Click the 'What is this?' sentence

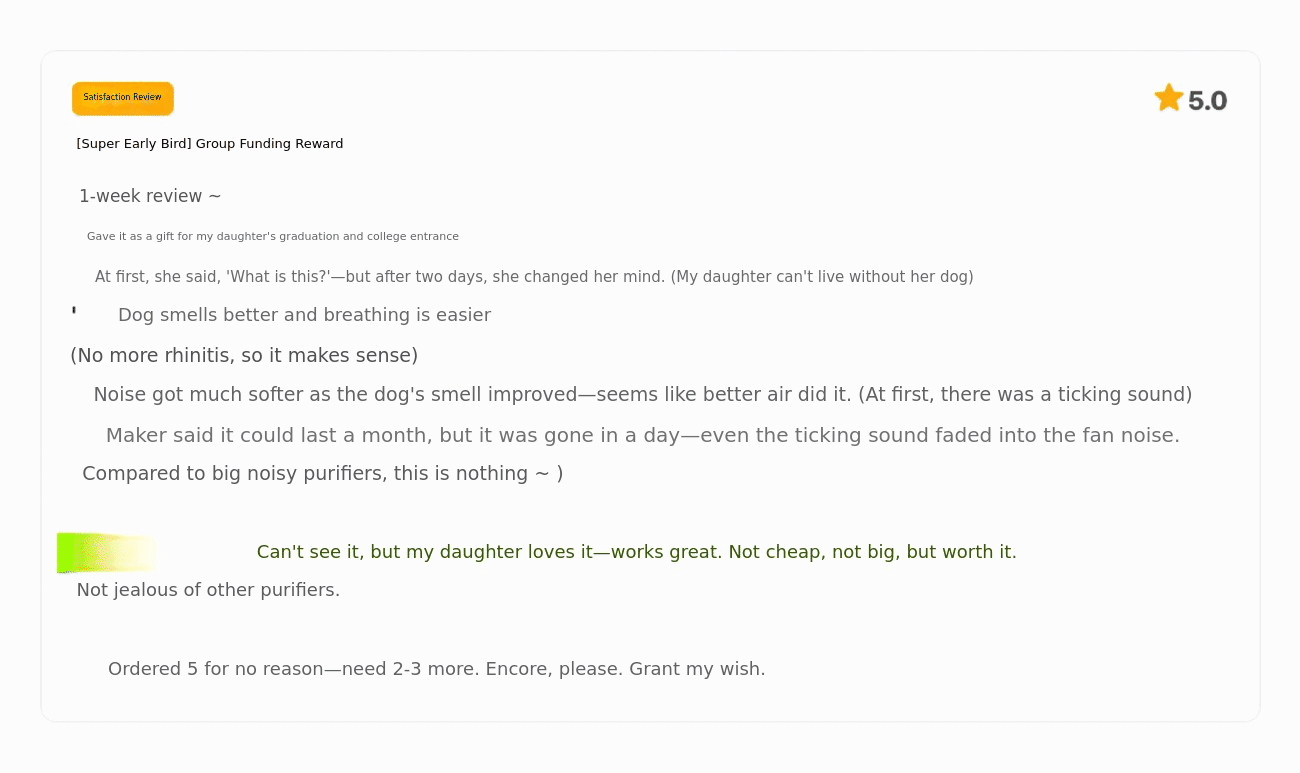point(380,277)
